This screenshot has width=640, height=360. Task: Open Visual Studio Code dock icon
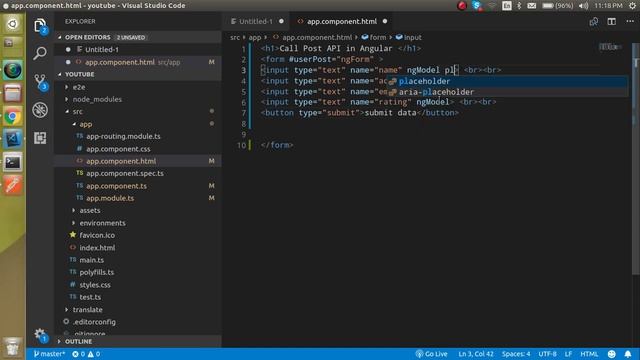13,139
